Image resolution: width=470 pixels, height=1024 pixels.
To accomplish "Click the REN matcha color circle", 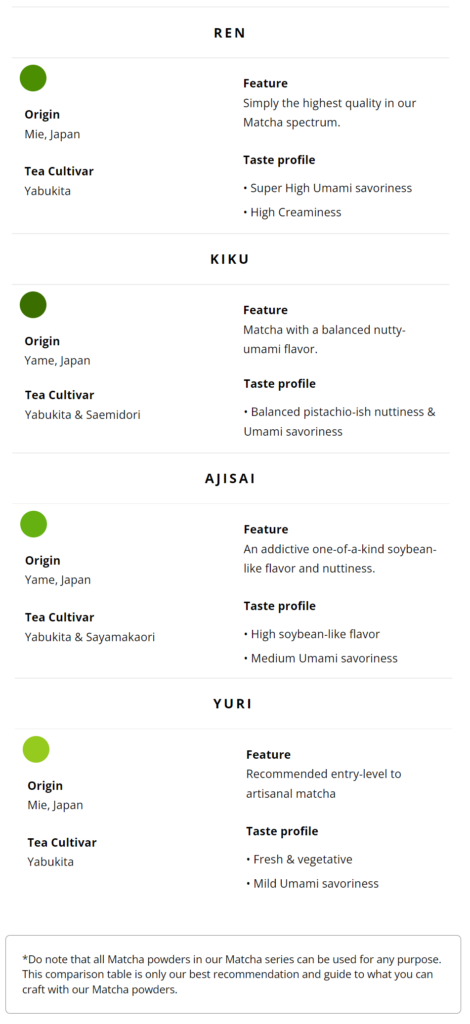I will (x=33, y=78).
